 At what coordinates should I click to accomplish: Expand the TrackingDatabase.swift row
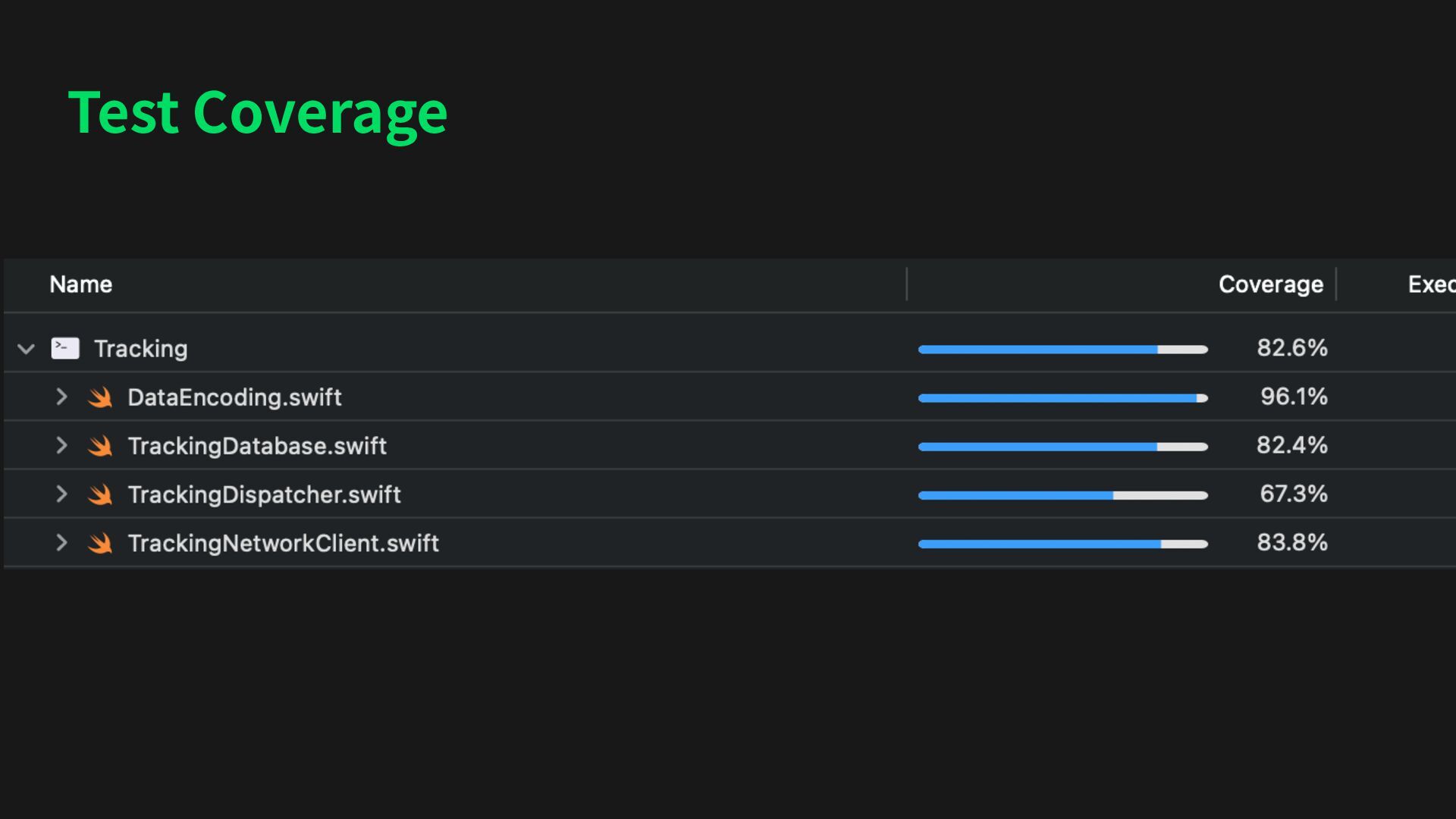coord(61,445)
